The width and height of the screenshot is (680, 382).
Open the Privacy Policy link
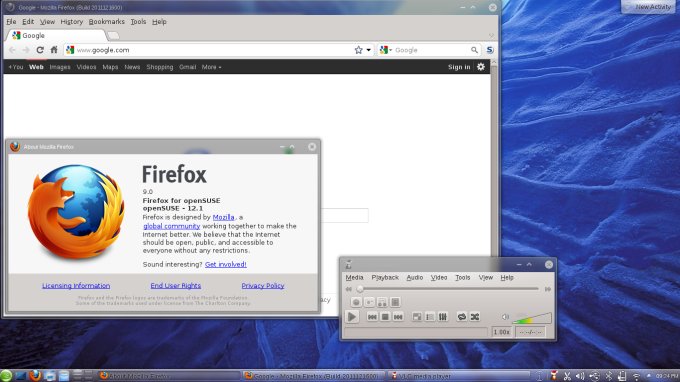[x=263, y=286]
